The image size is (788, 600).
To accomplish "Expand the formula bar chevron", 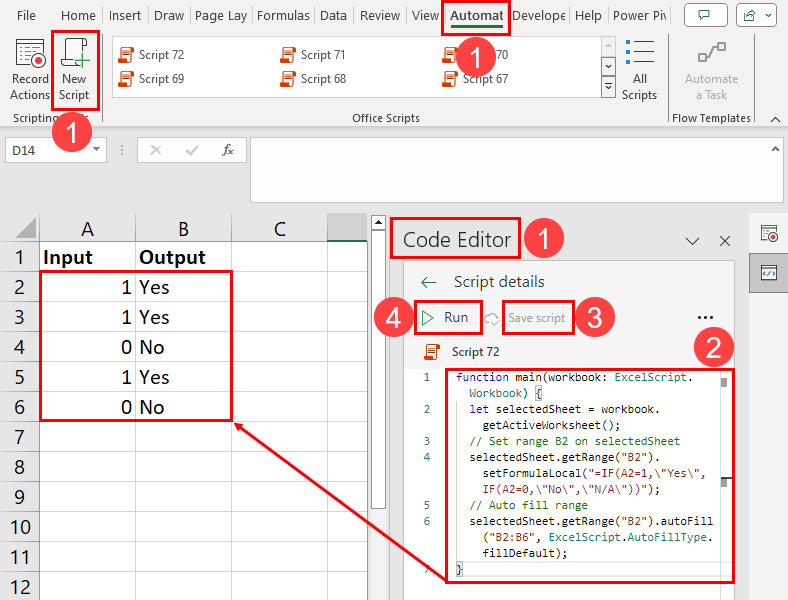I will pyautogui.click(x=775, y=149).
